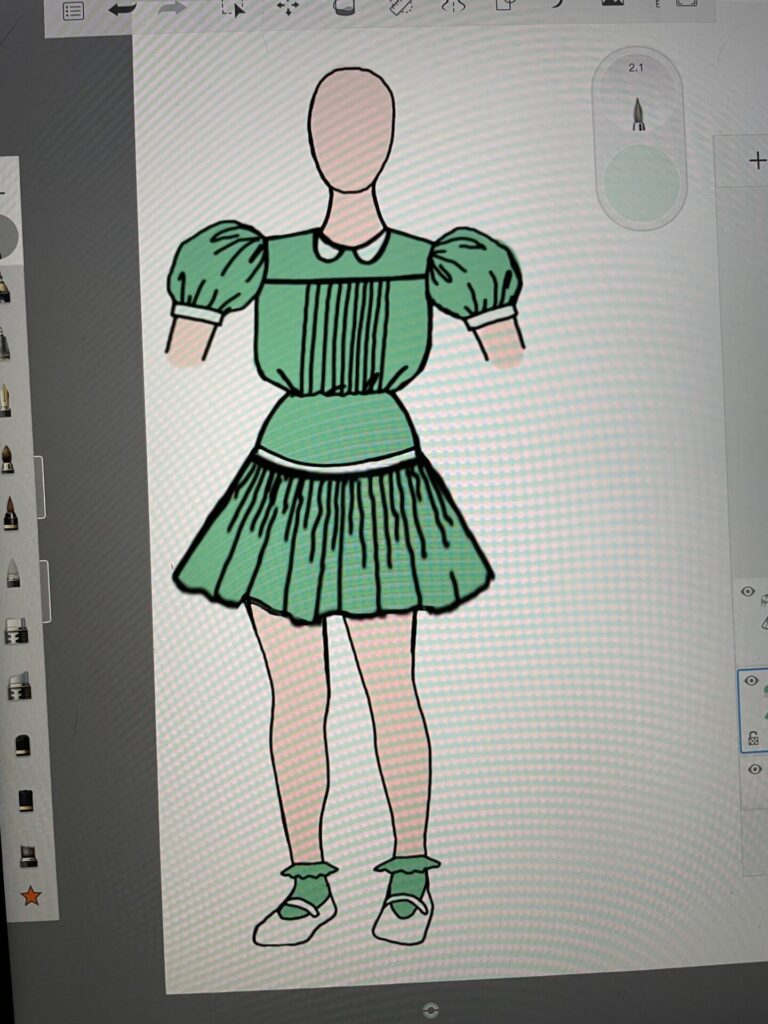Choose the Selection tool in top toolbar
Viewport: 768px width, 1024px height.
(232, 8)
